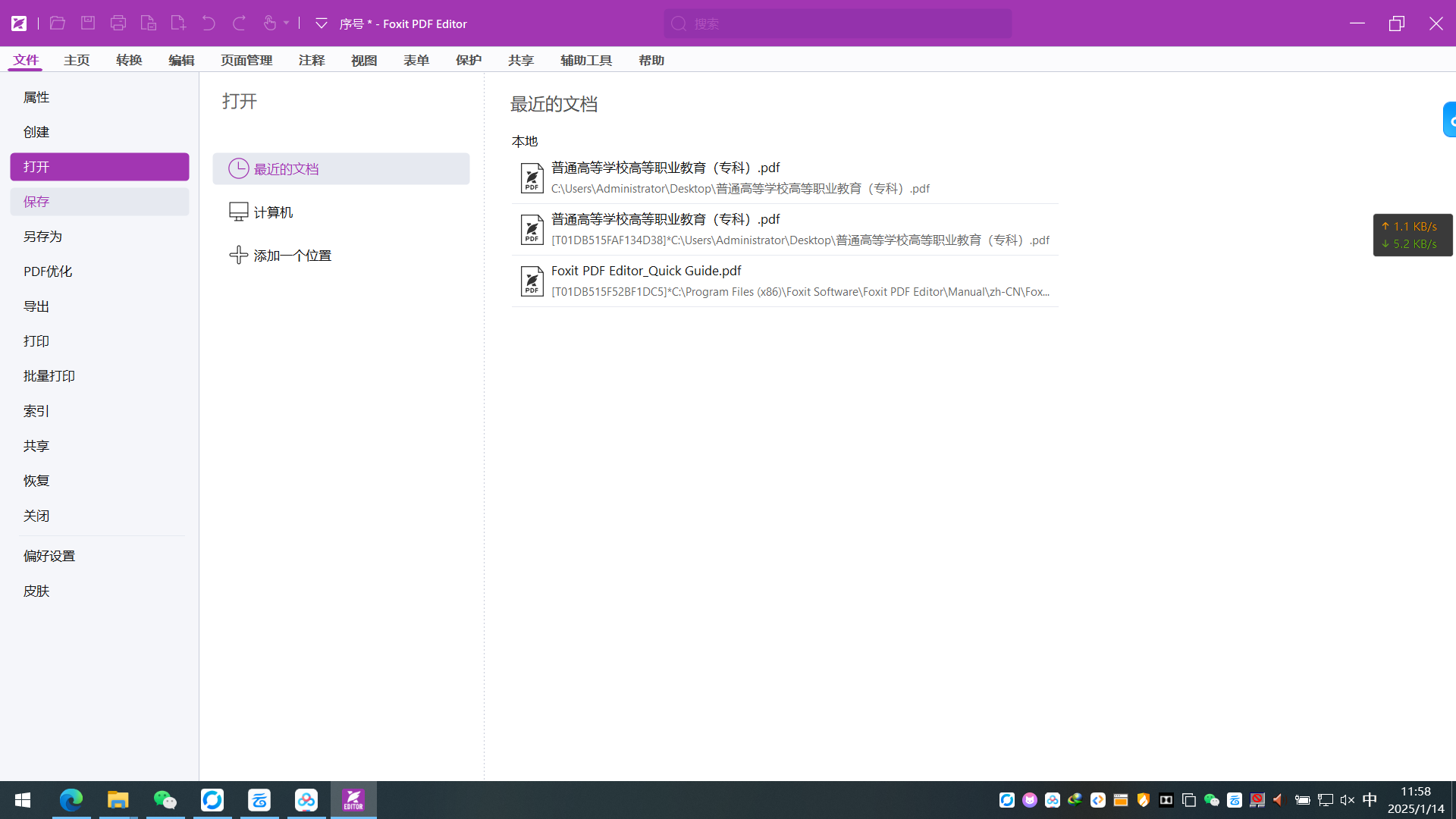Click the Undo arrow in quick toolbar

pos(209,24)
